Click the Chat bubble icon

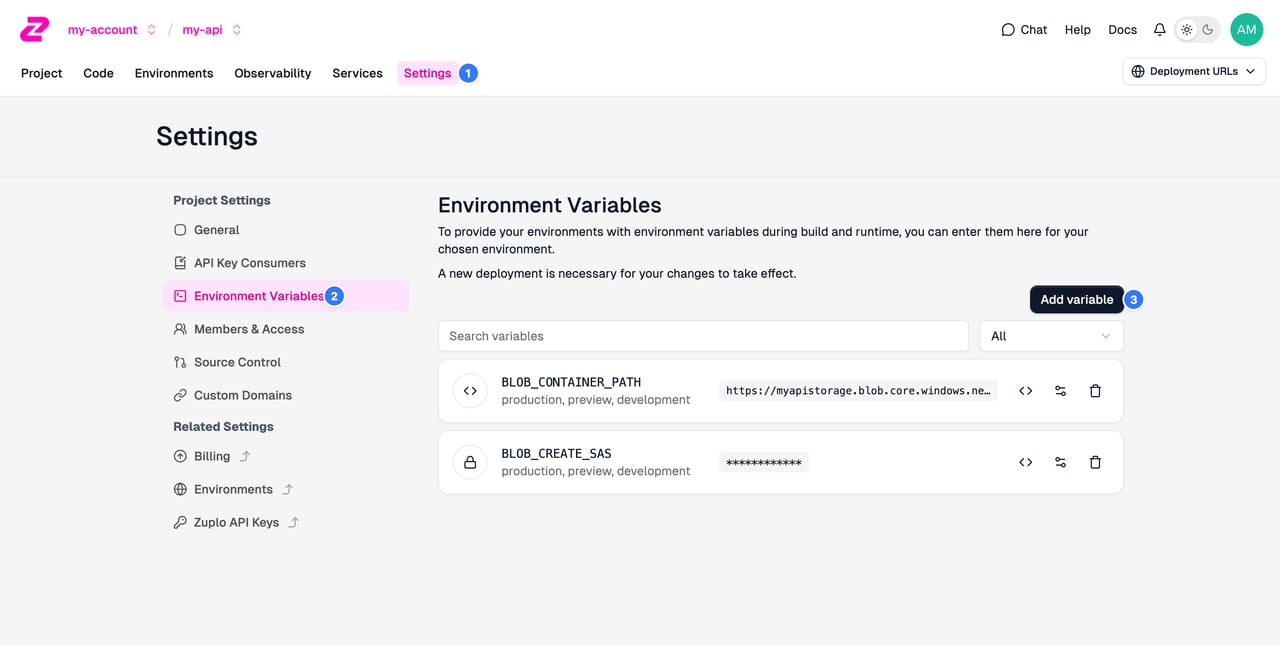(1008, 30)
